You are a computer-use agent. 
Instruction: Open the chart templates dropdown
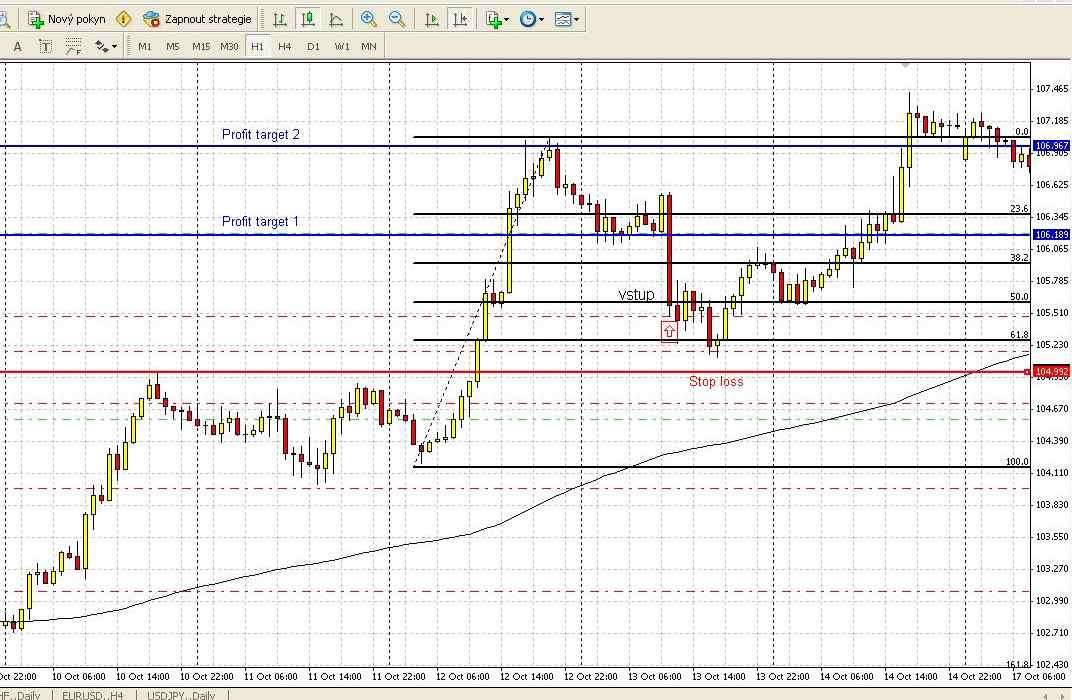point(567,19)
